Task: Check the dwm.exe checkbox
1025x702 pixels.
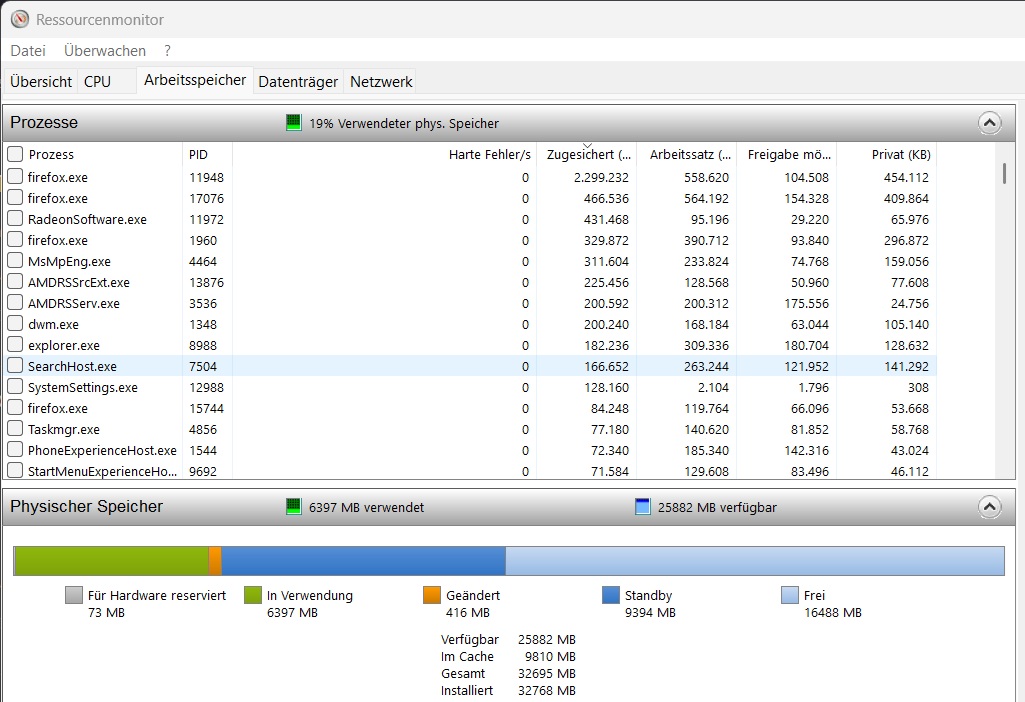Action: 15,324
